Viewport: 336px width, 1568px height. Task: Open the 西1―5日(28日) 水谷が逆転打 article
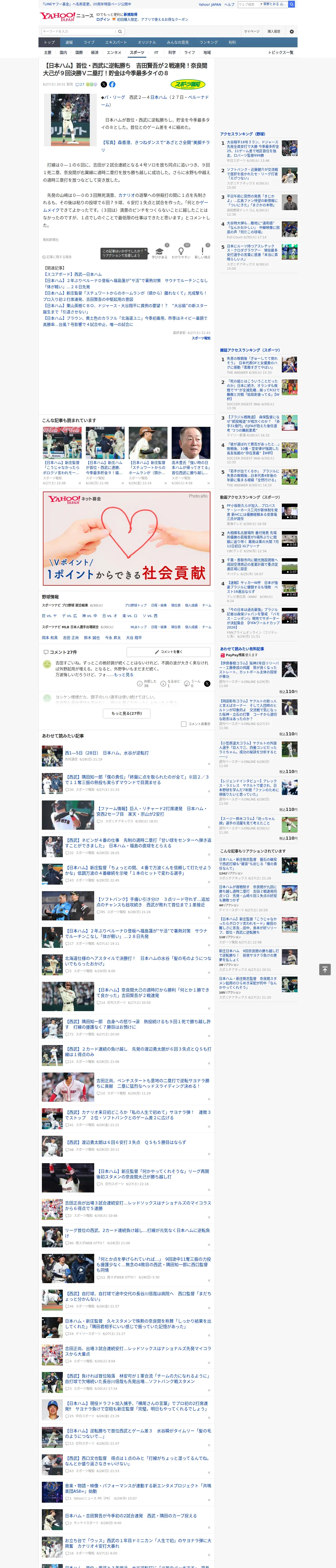tap(107, 753)
